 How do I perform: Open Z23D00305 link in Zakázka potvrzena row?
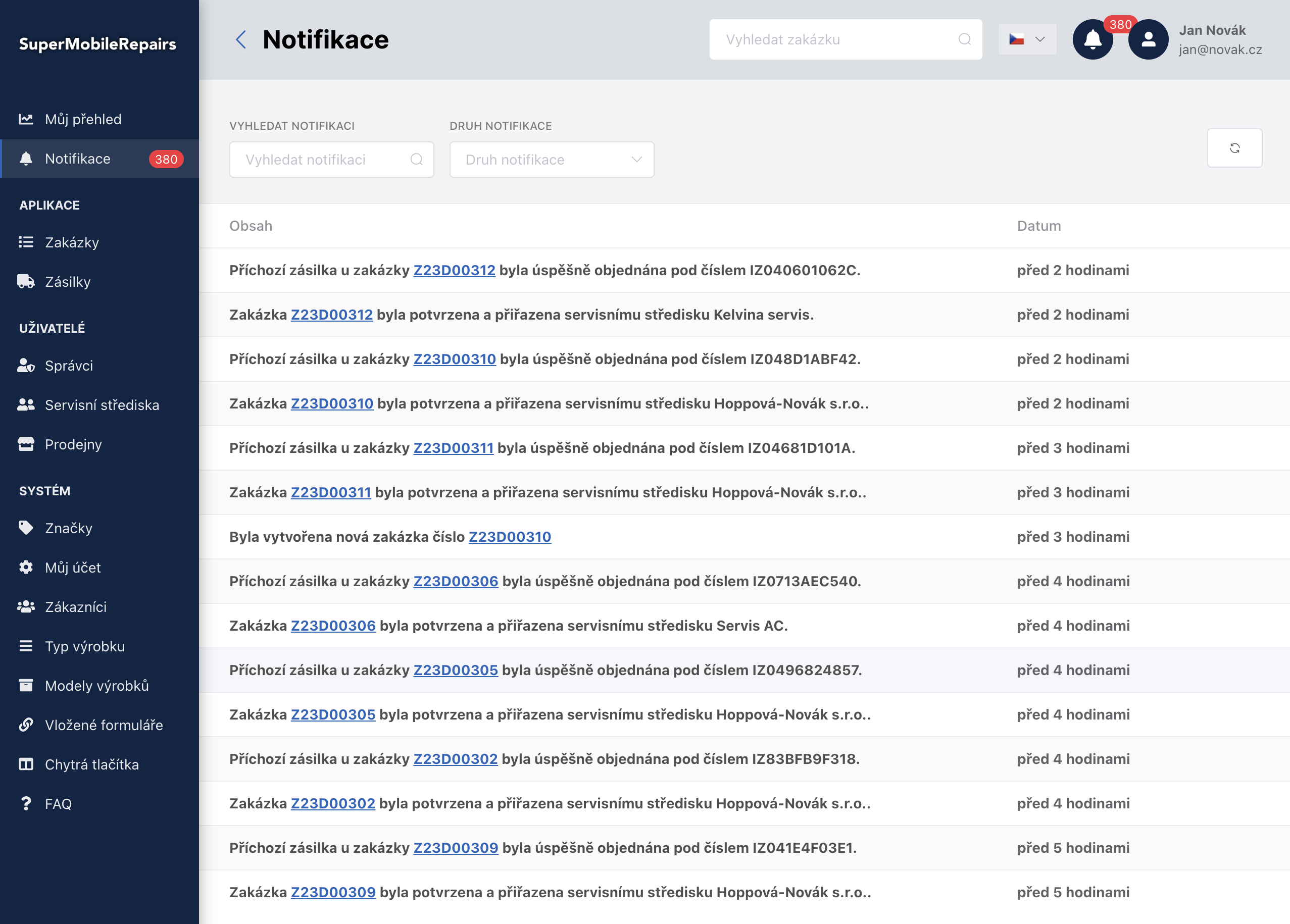click(333, 715)
